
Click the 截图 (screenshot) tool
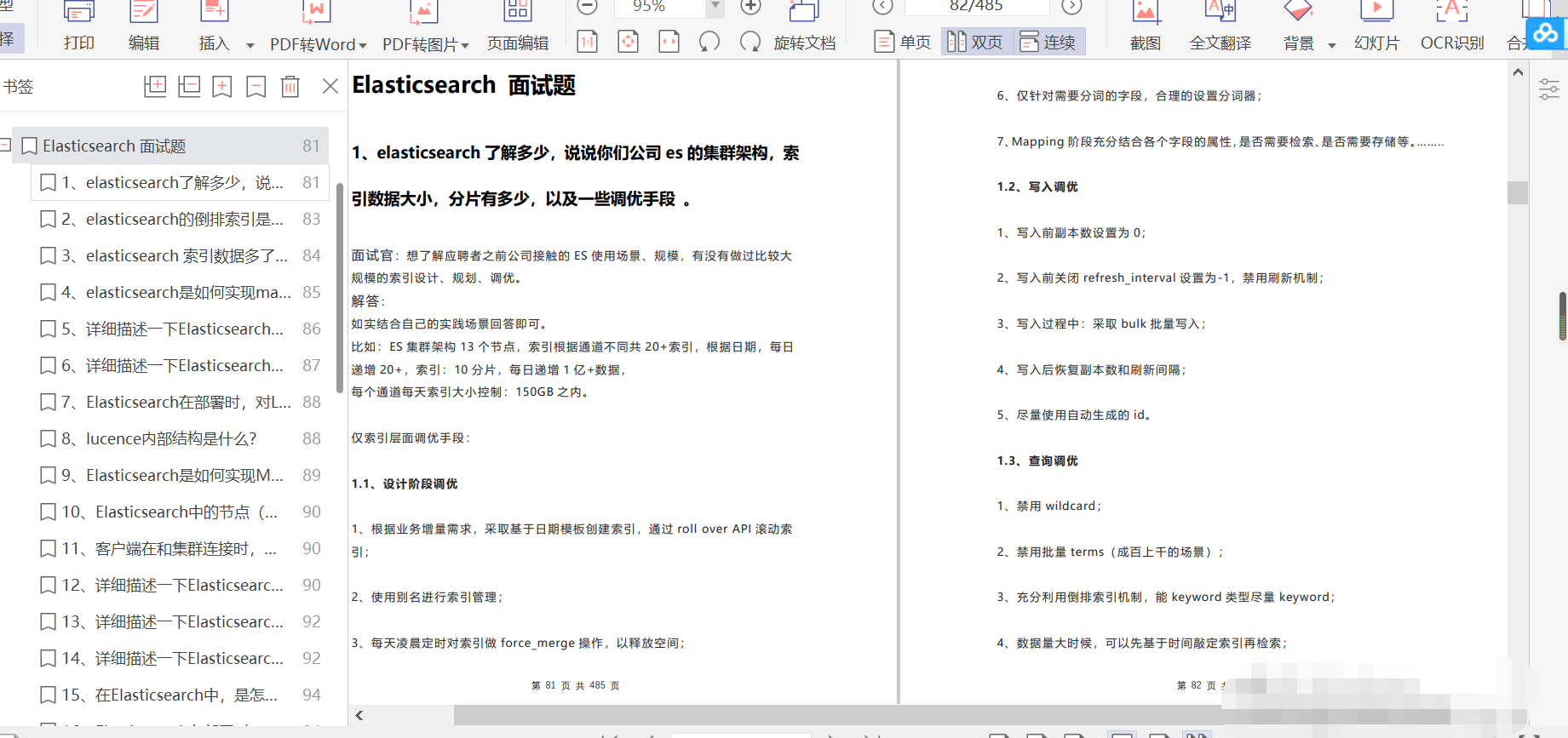tap(1146, 27)
